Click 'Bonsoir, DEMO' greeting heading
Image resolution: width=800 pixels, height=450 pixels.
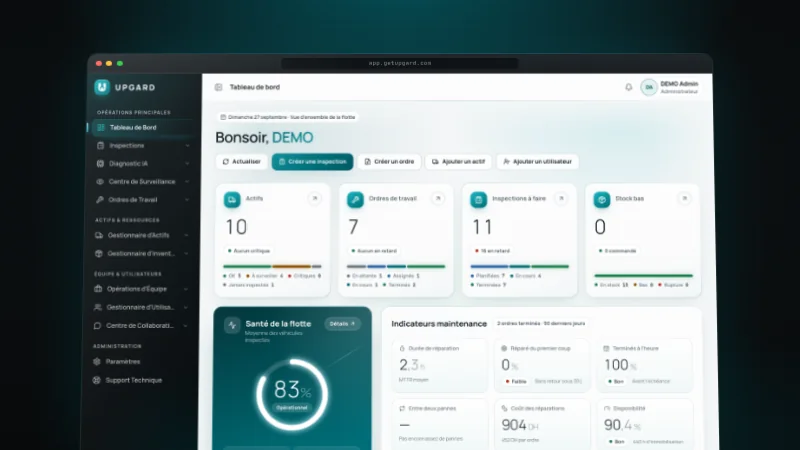pyautogui.click(x=264, y=137)
